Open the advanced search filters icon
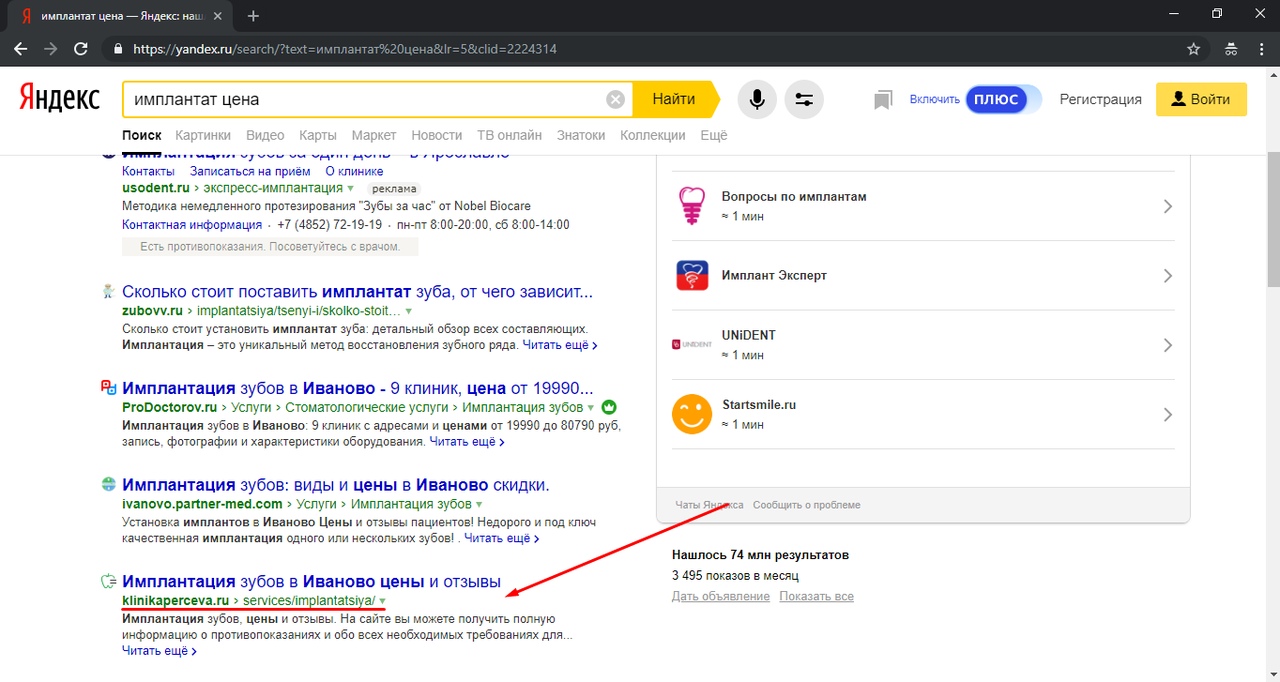This screenshot has height=682, width=1280. 804,99
